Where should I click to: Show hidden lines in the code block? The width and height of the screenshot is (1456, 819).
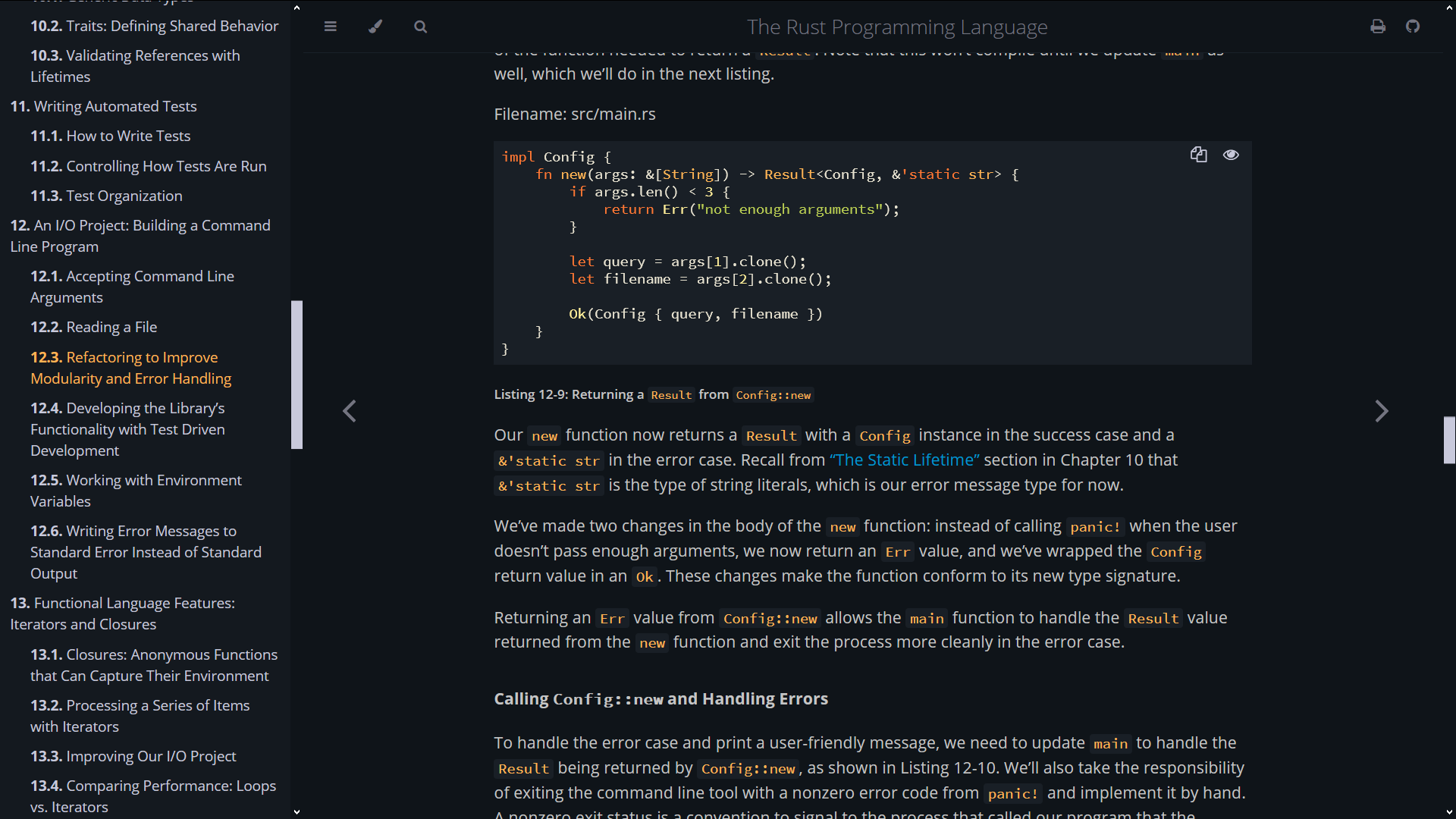[1231, 155]
